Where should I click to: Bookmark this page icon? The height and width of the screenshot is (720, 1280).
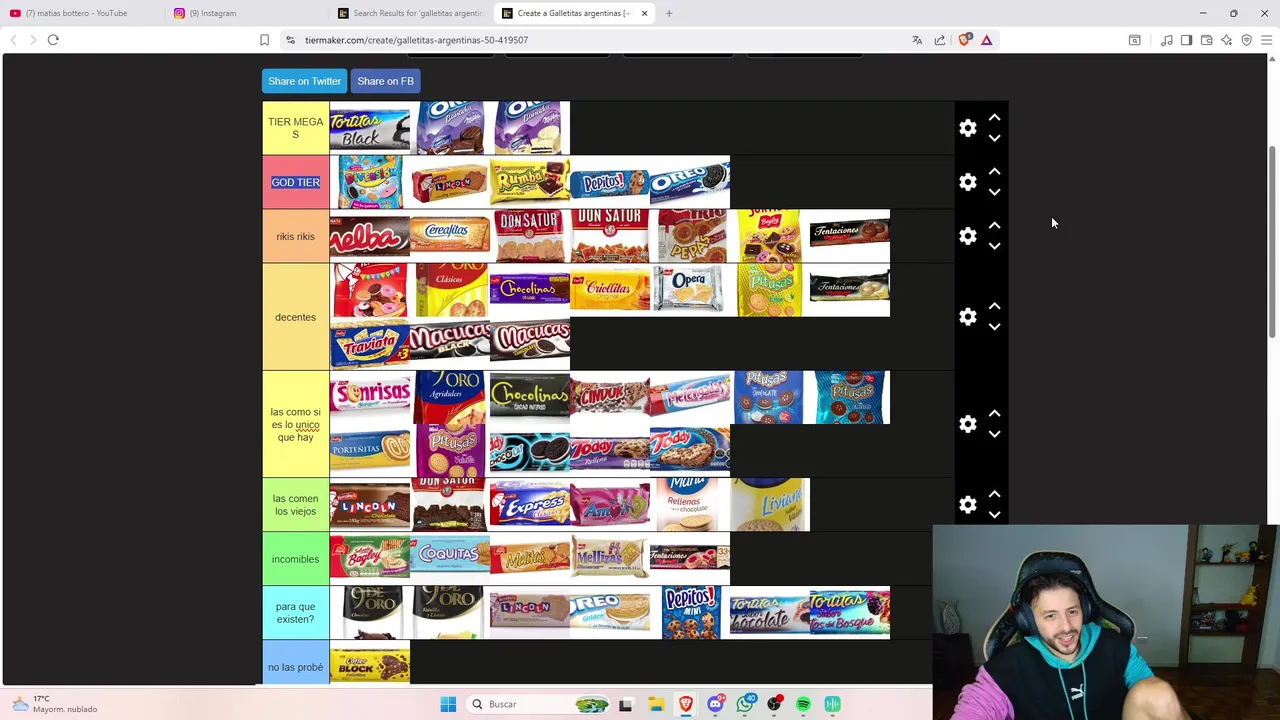point(264,40)
